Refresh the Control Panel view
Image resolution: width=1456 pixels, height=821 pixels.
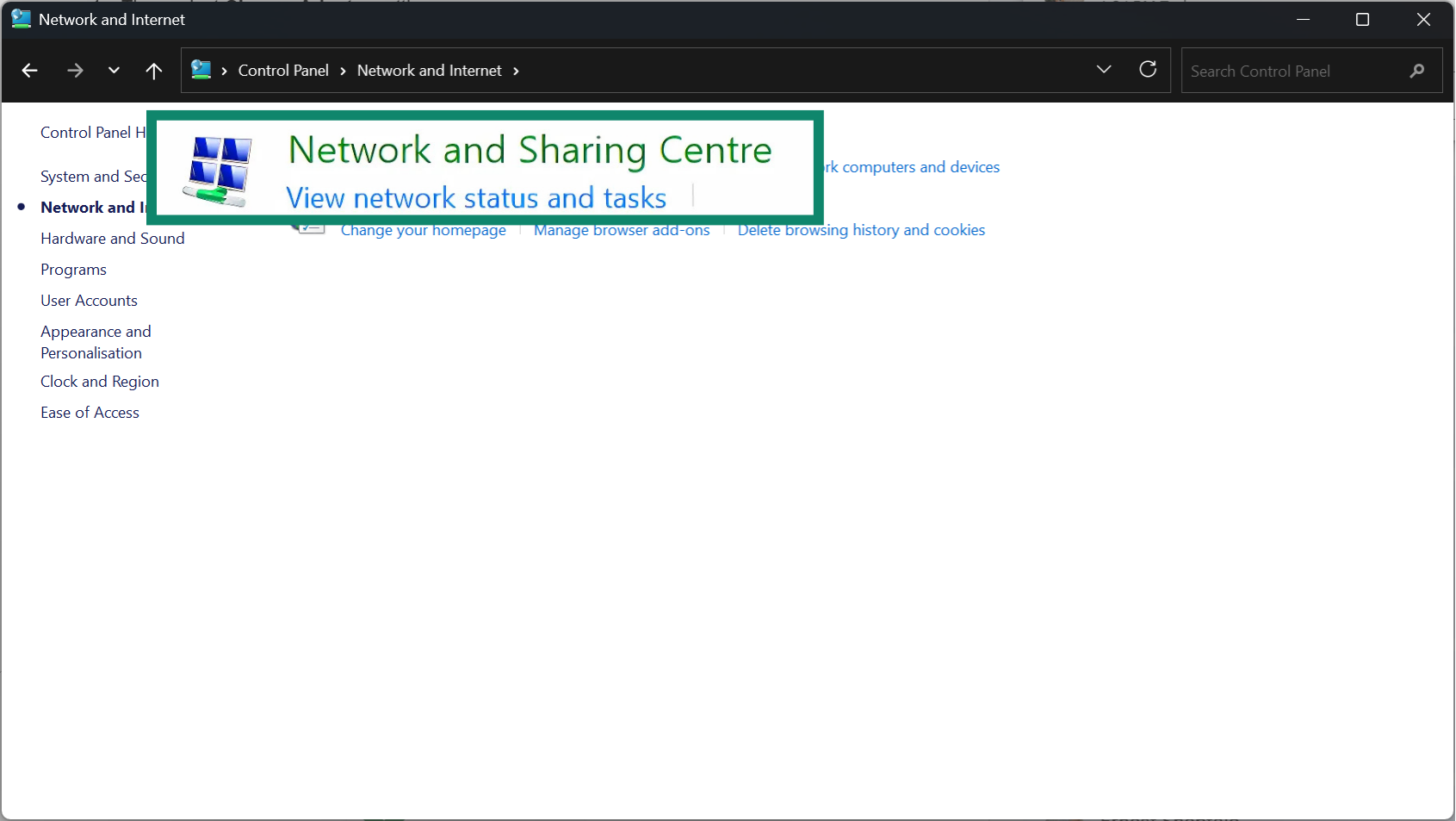click(x=1148, y=70)
